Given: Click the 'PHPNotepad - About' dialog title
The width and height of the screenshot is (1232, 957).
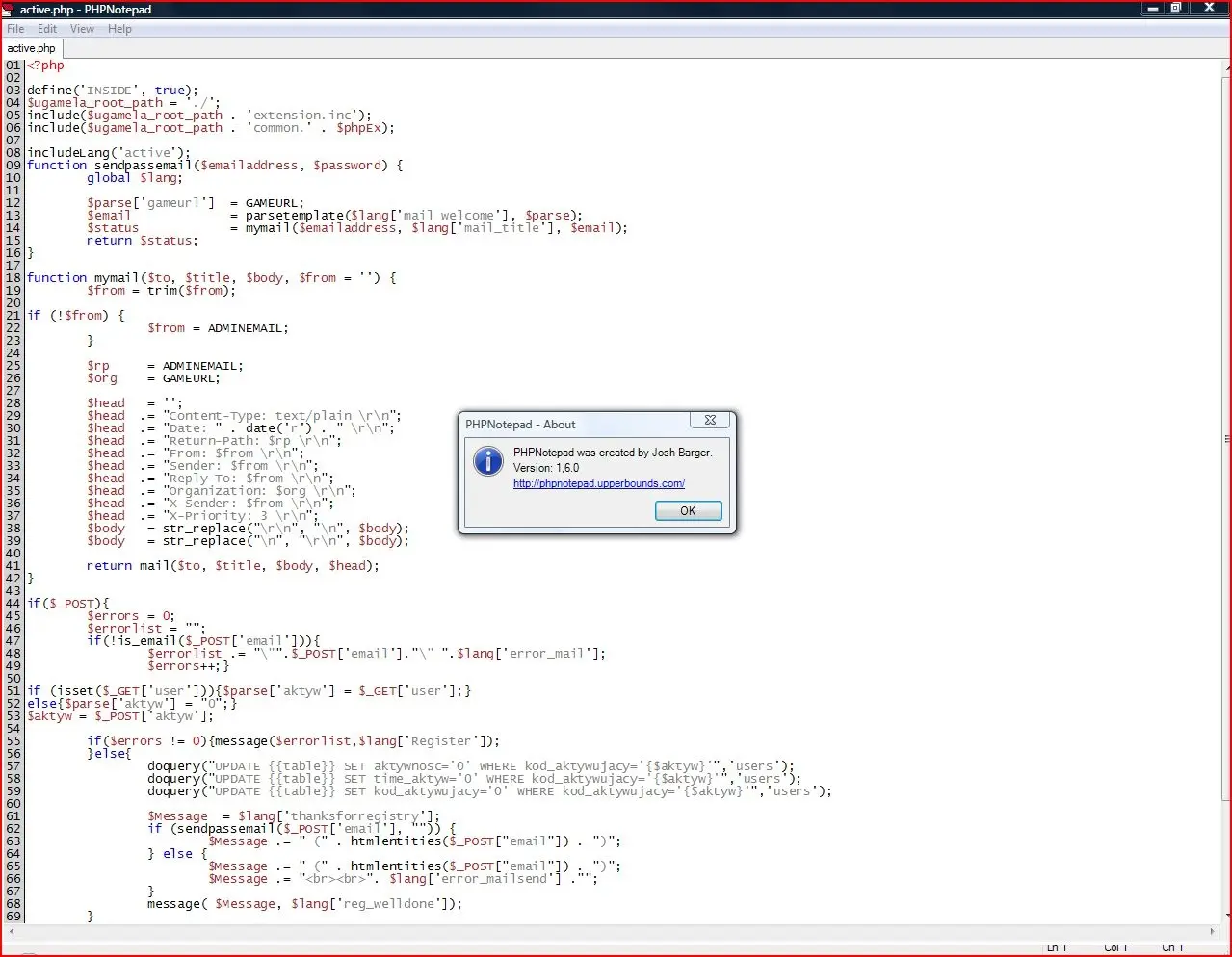Looking at the screenshot, I should coord(520,425).
